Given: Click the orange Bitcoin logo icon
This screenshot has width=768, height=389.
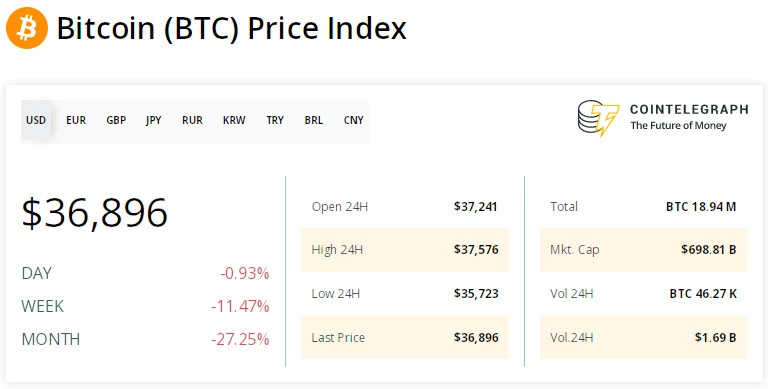Looking at the screenshot, I should tap(27, 28).
